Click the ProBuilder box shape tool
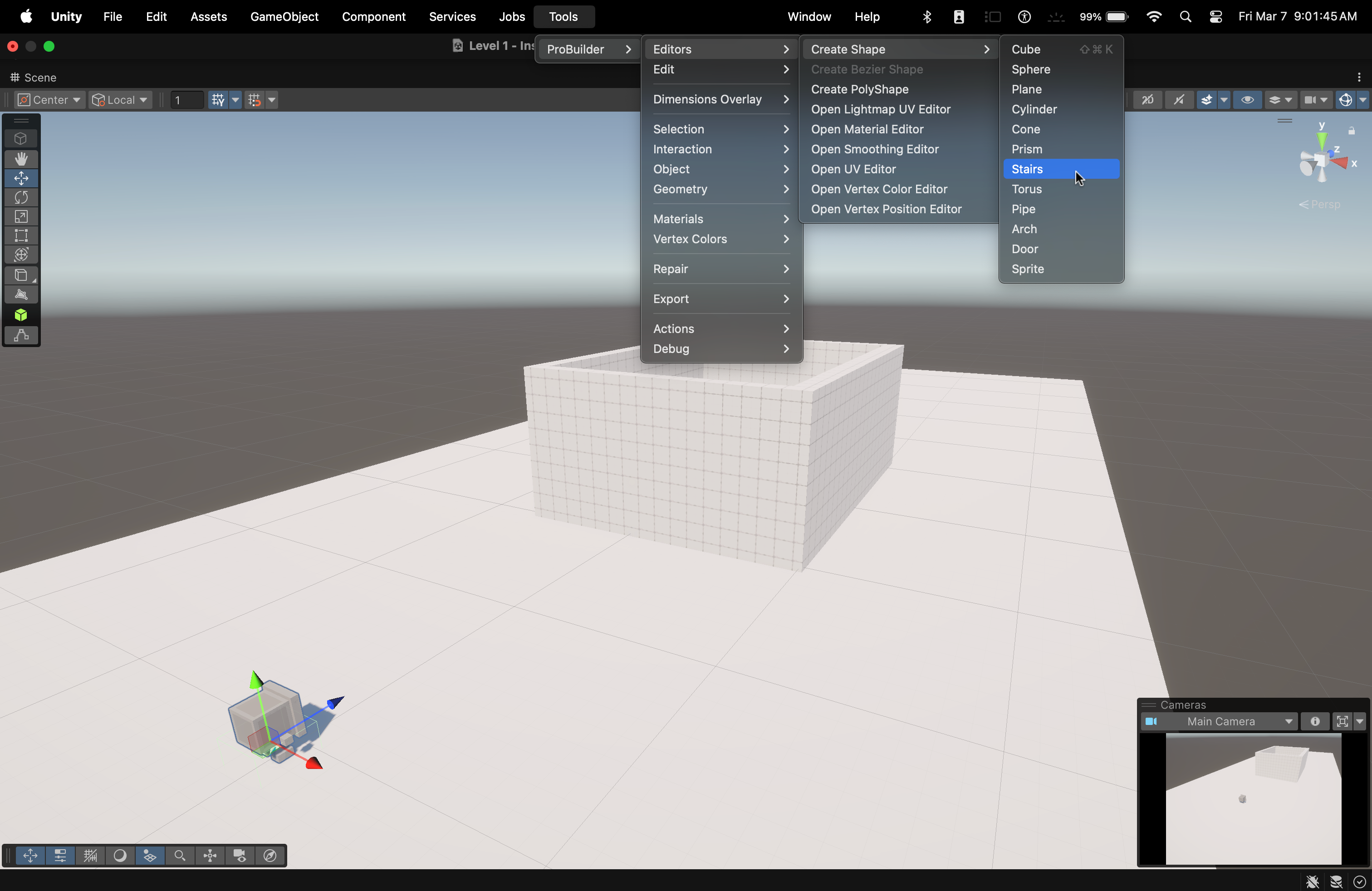1372x891 pixels. pyautogui.click(x=21, y=275)
